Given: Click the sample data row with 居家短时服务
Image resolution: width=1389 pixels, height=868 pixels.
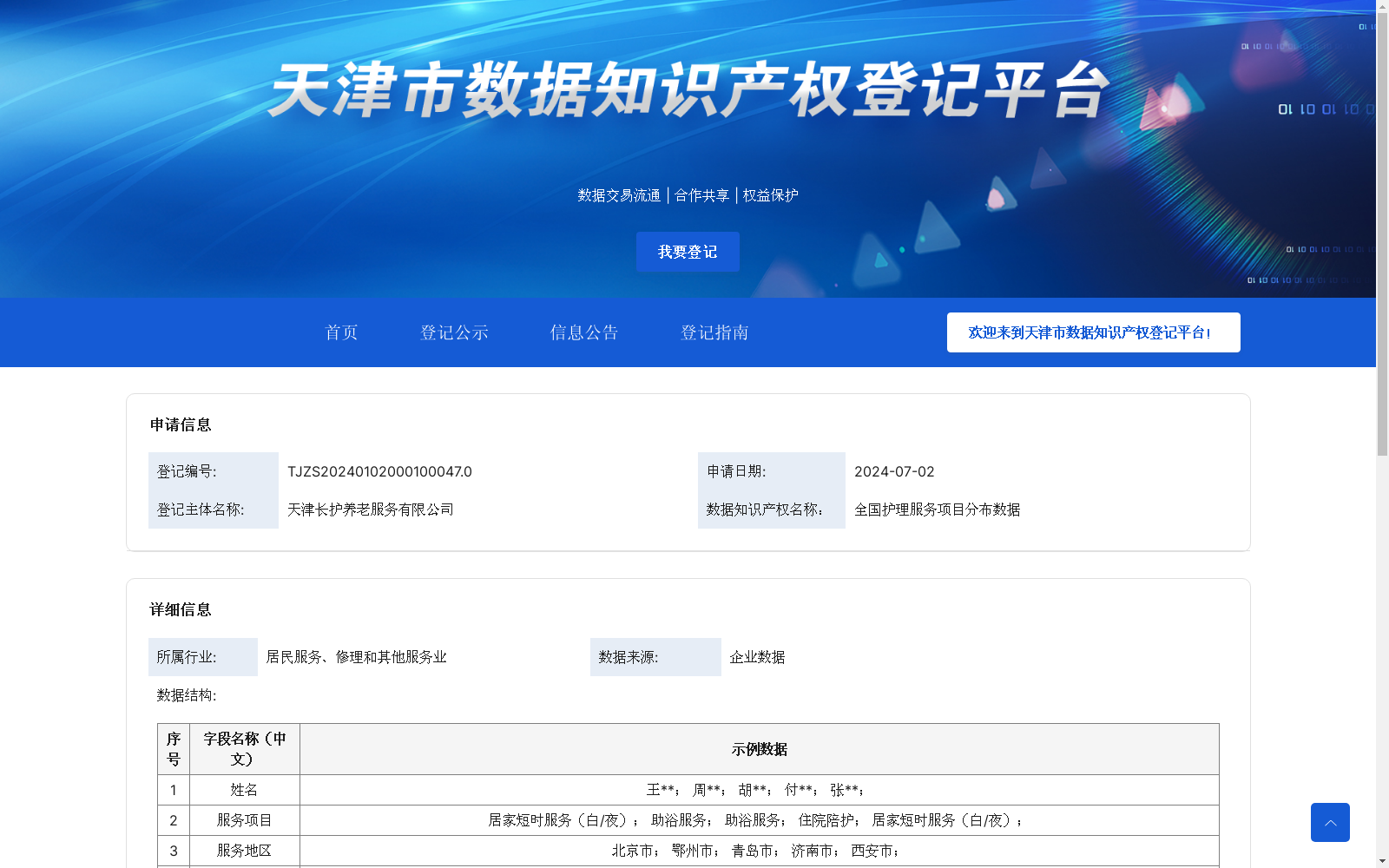Looking at the screenshot, I should click(760, 820).
